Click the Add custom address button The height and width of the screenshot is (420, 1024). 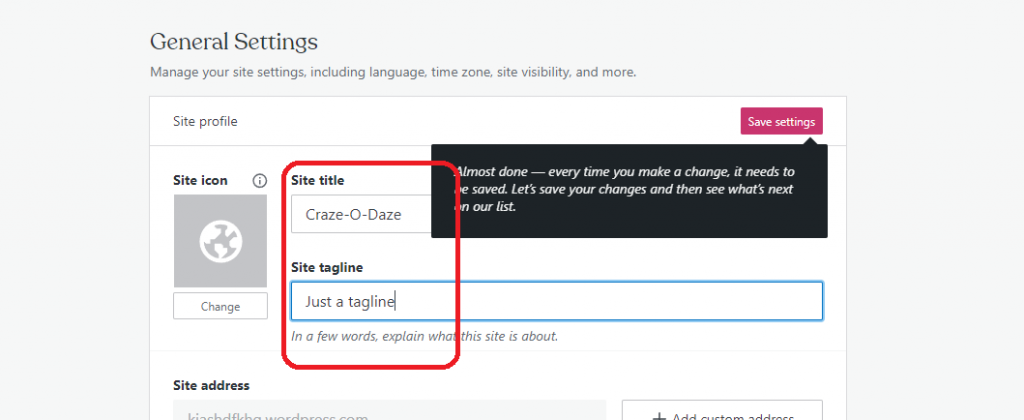pos(722,410)
